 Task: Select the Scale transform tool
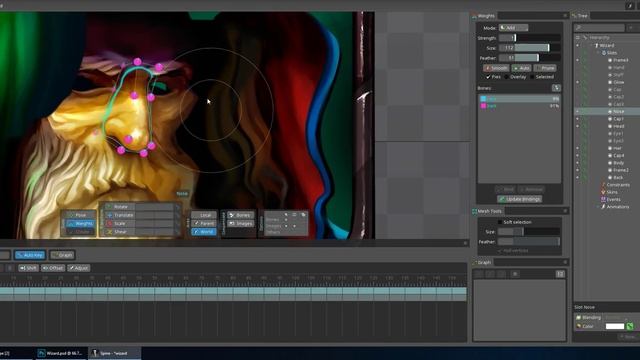coord(121,223)
